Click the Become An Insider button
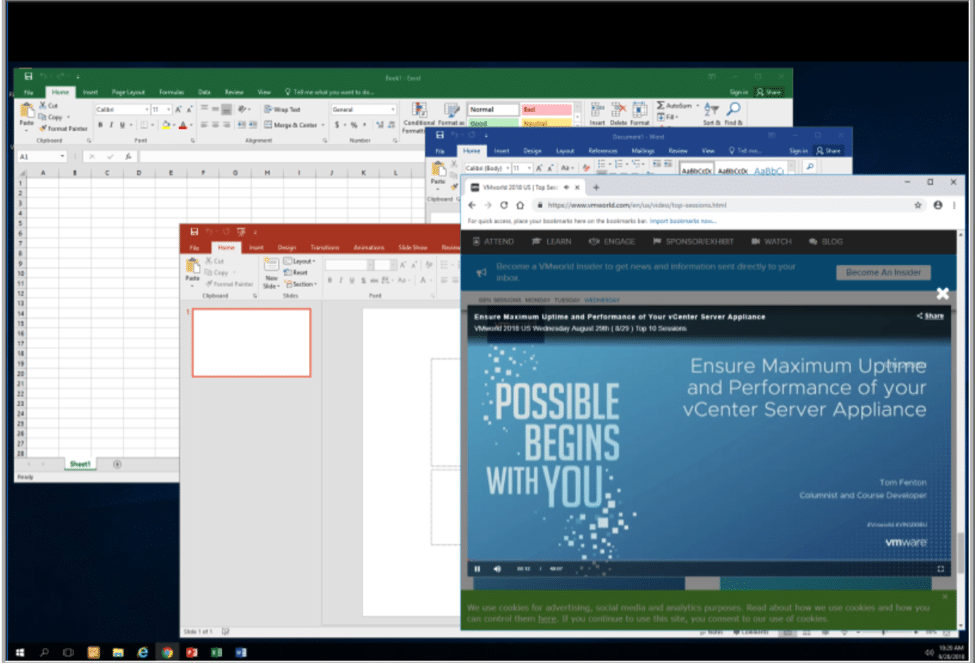The height and width of the screenshot is (663, 975). click(x=883, y=272)
